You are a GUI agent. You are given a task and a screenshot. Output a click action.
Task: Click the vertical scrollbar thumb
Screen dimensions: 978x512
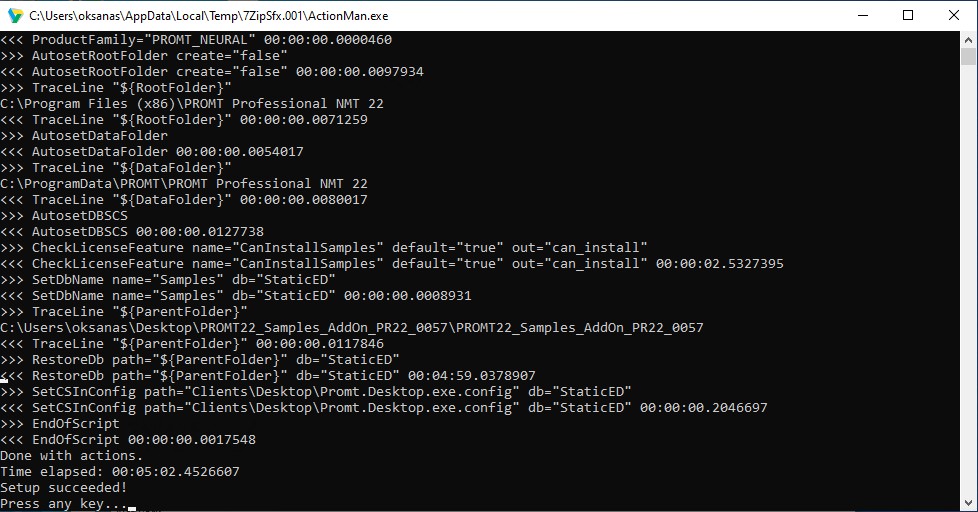point(968,57)
